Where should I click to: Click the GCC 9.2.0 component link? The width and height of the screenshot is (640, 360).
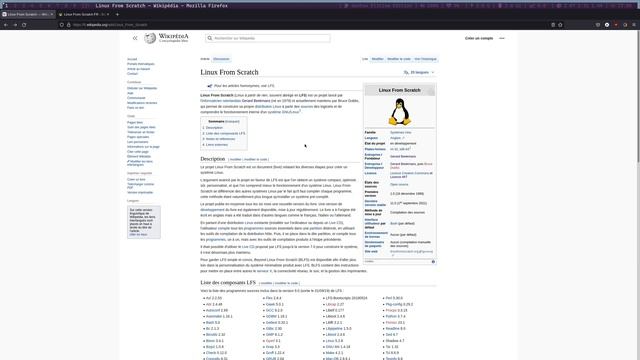[274, 310]
